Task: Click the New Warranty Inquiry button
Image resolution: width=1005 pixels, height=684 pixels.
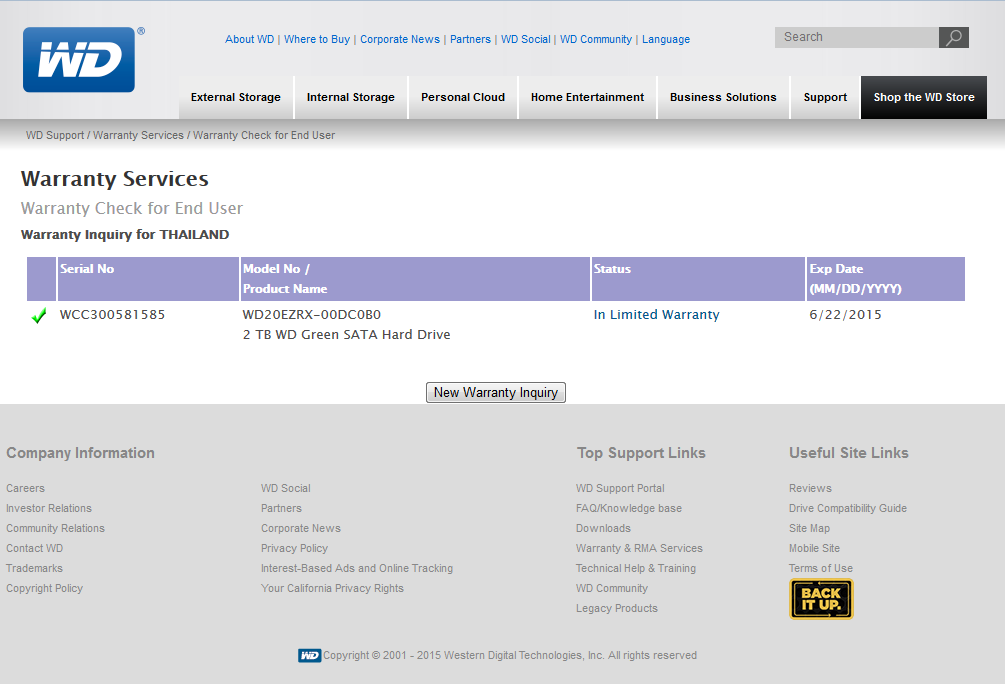Action: 495,392
